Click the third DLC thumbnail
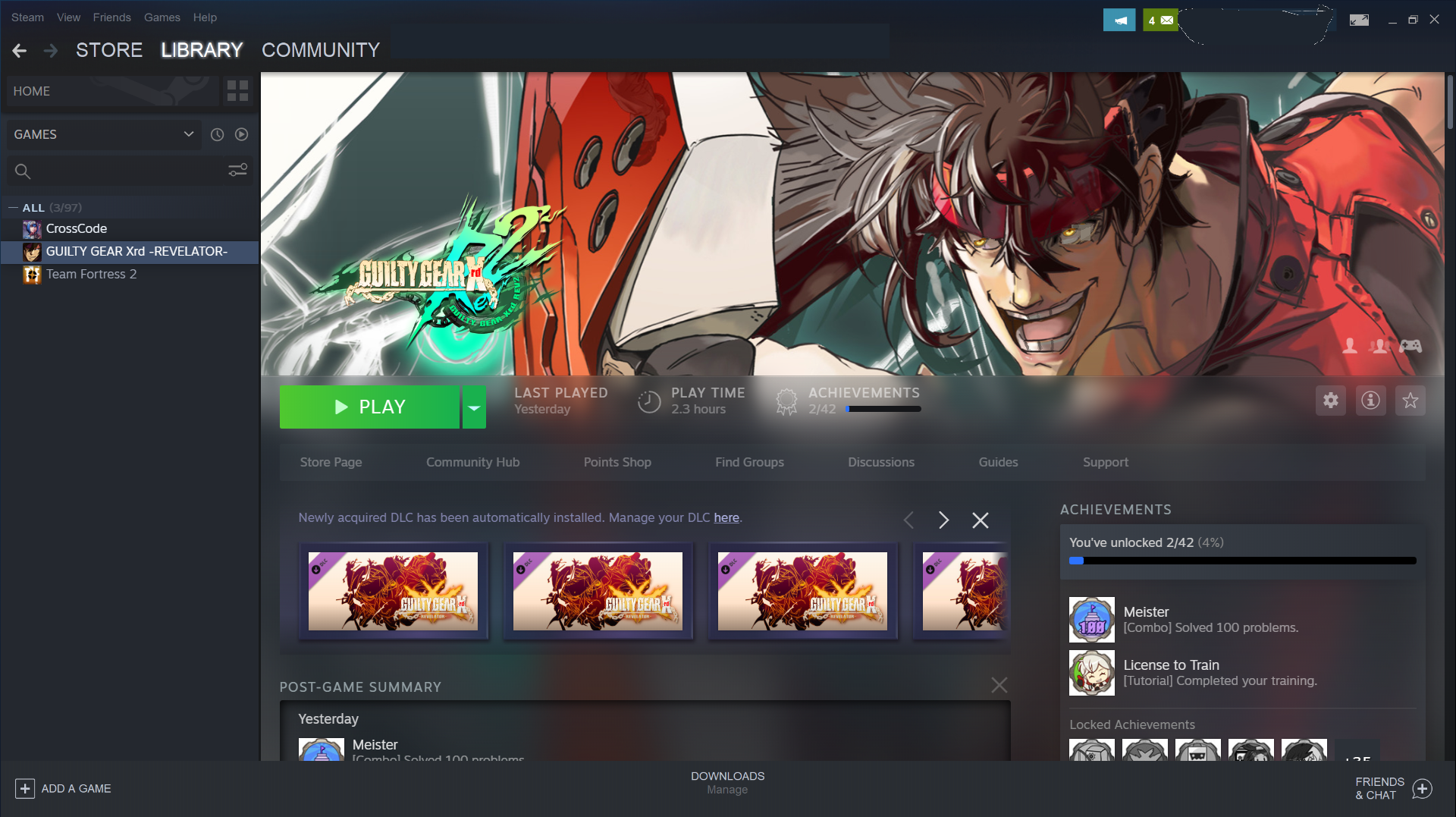 [x=803, y=591]
